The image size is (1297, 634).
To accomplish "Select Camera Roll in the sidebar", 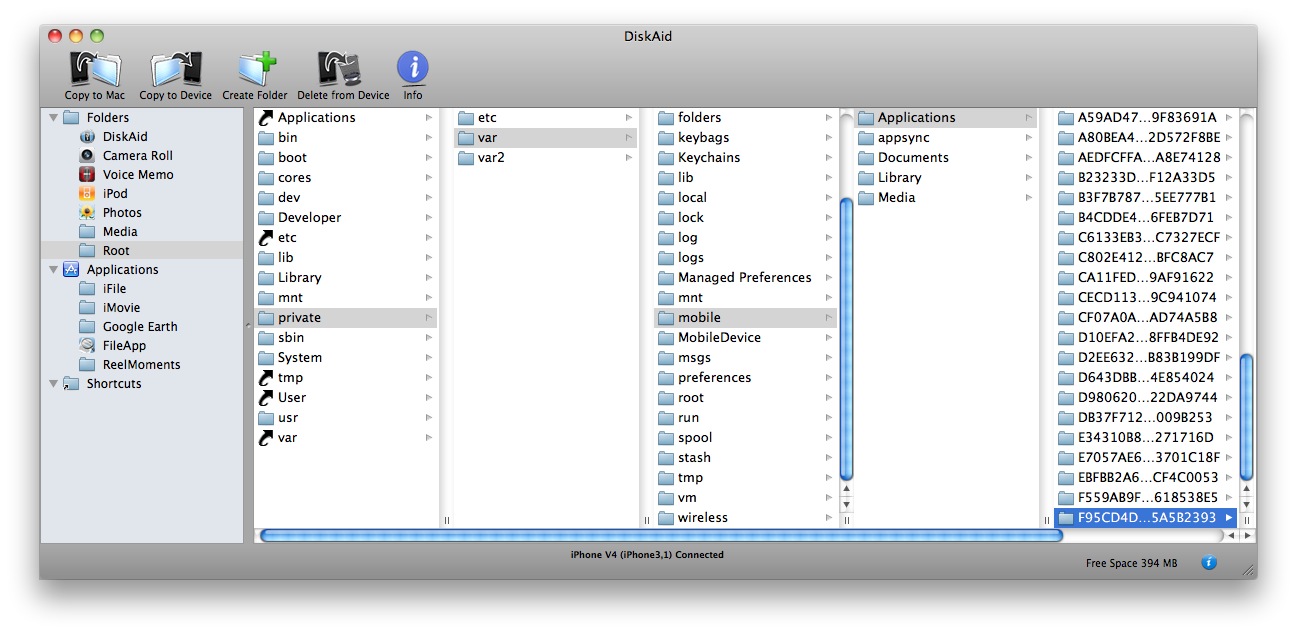I will point(137,156).
